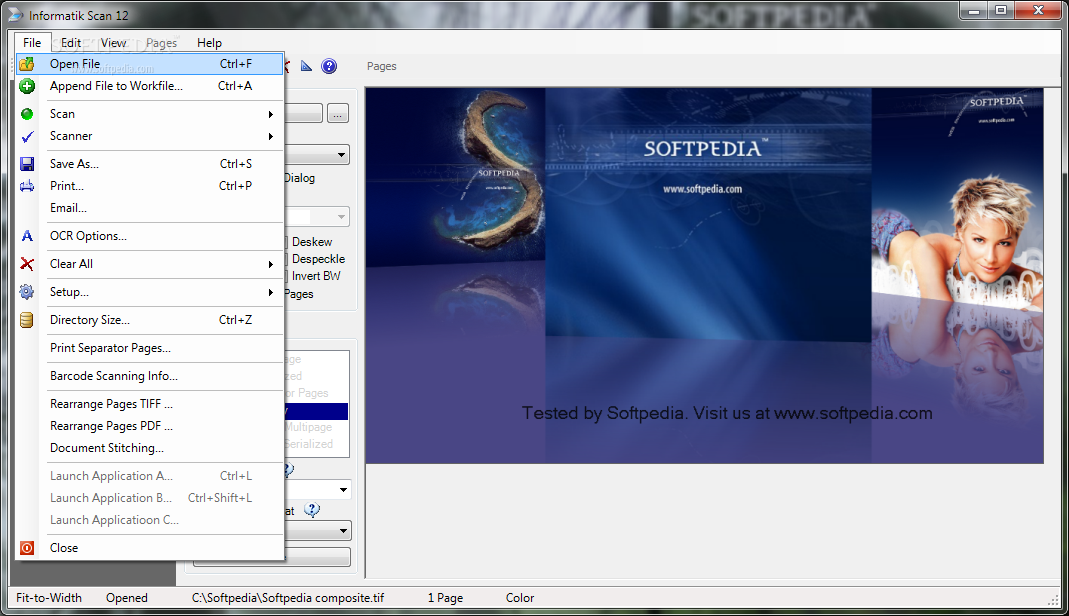Click the Fit-to-Width status bar entry

pyautogui.click(x=48, y=598)
